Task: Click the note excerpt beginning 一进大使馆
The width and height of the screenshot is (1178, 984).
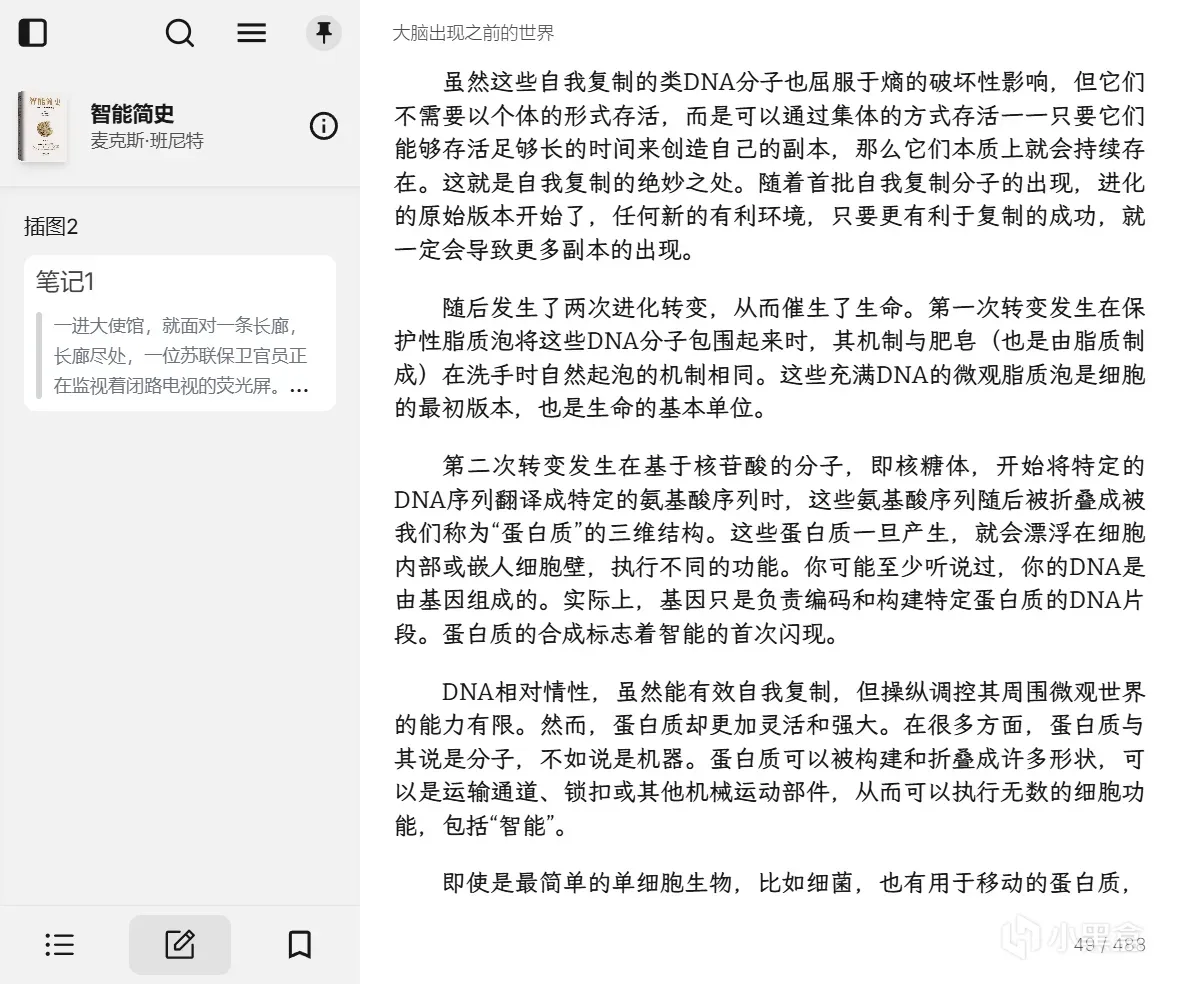Action: (x=181, y=356)
